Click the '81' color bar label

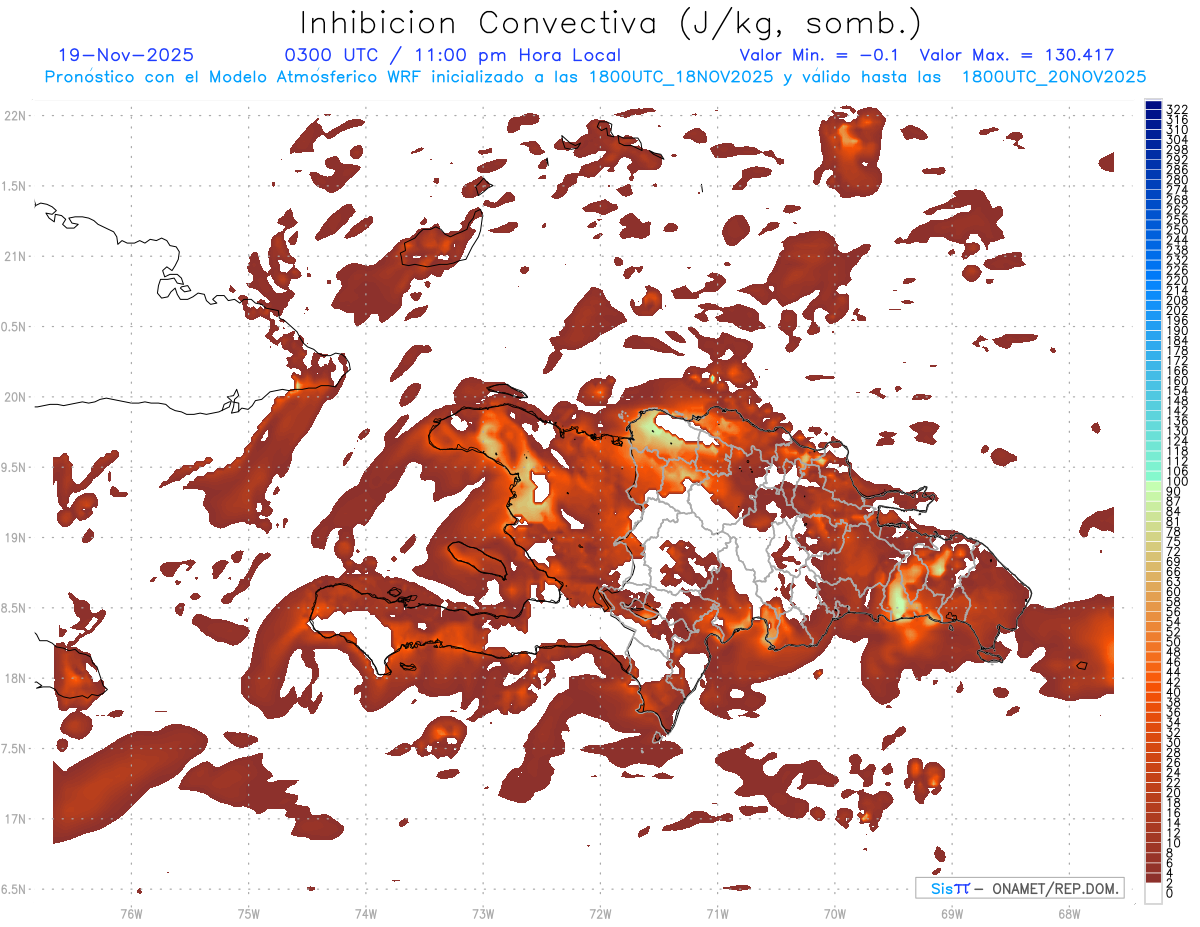click(x=1174, y=522)
